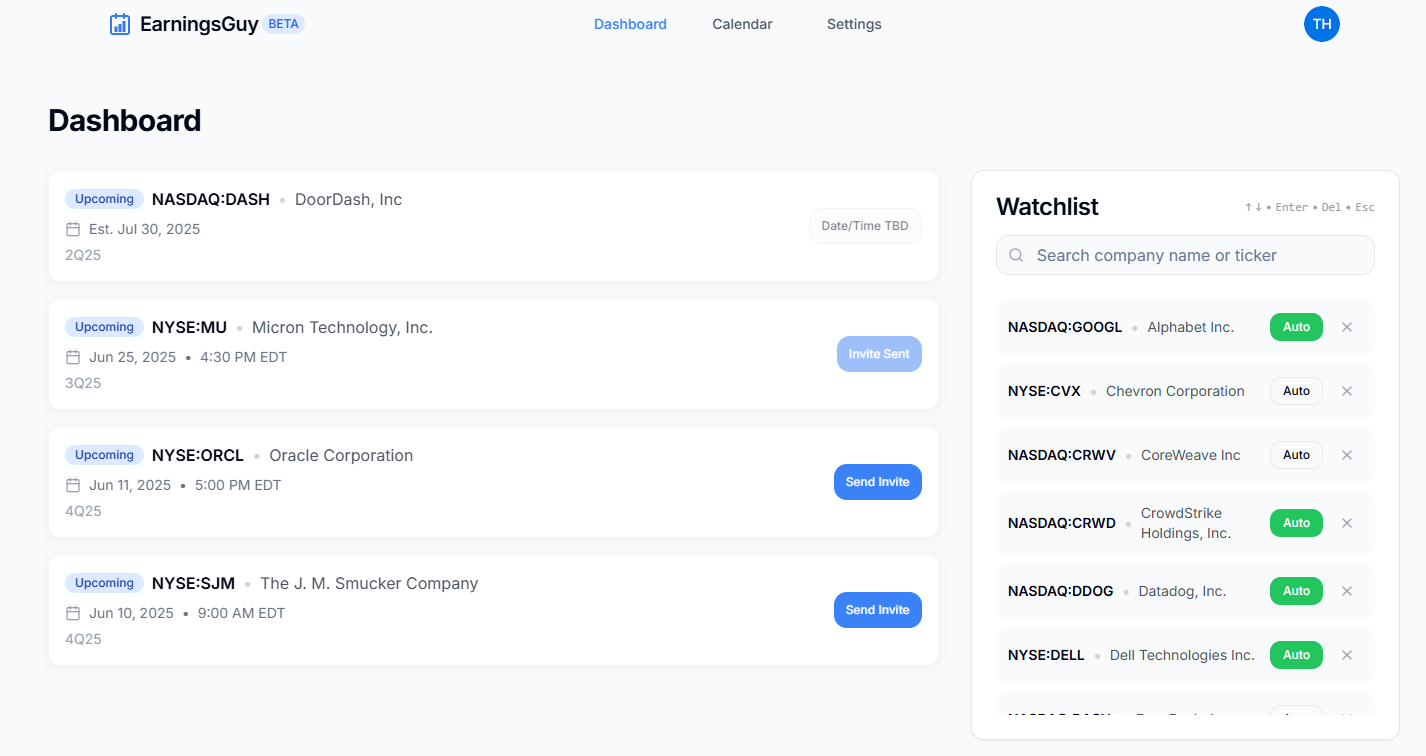Send invite for Oracle Corporation earnings

pos(878,482)
